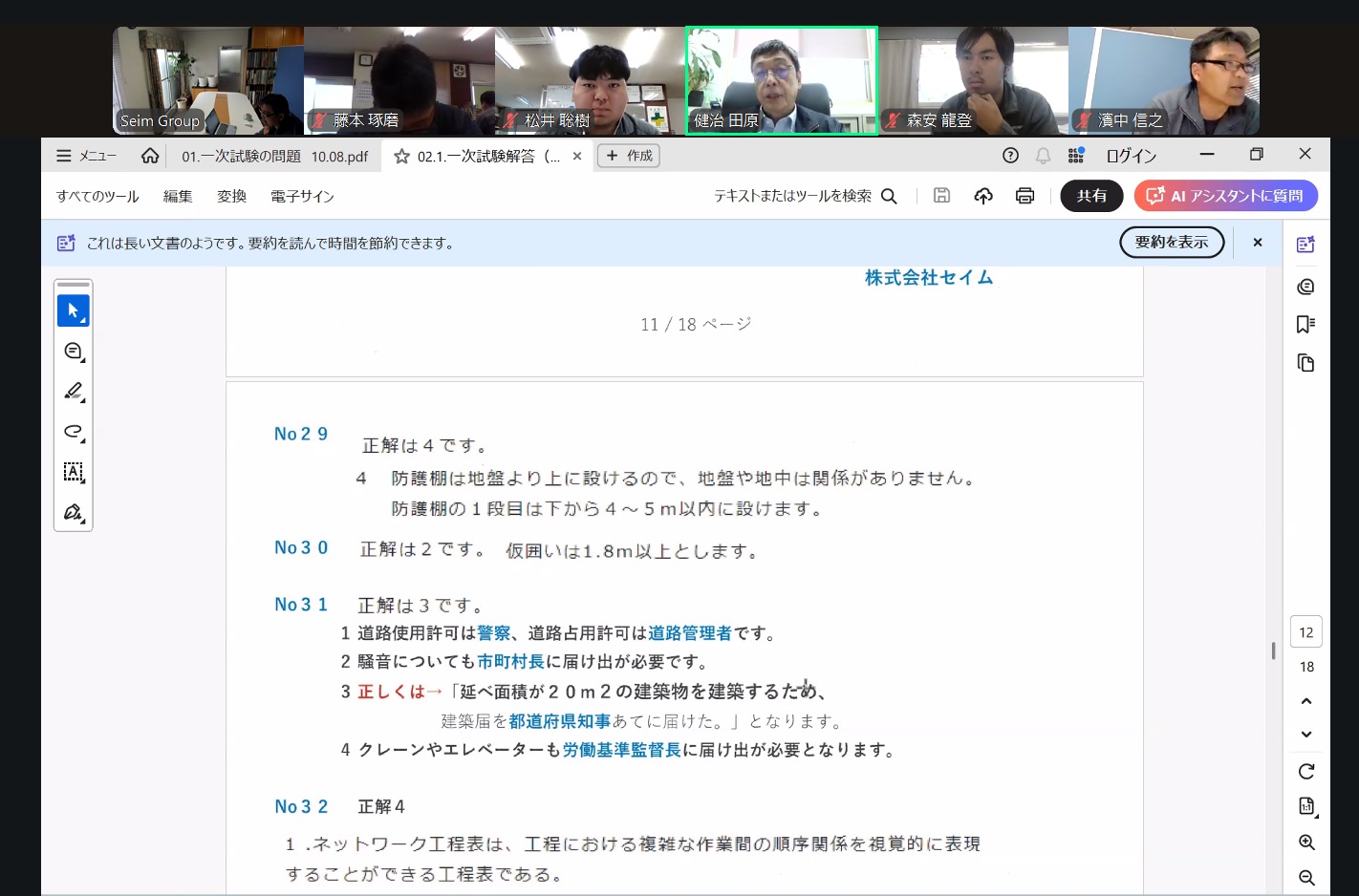Click the add comment tool

click(x=73, y=352)
